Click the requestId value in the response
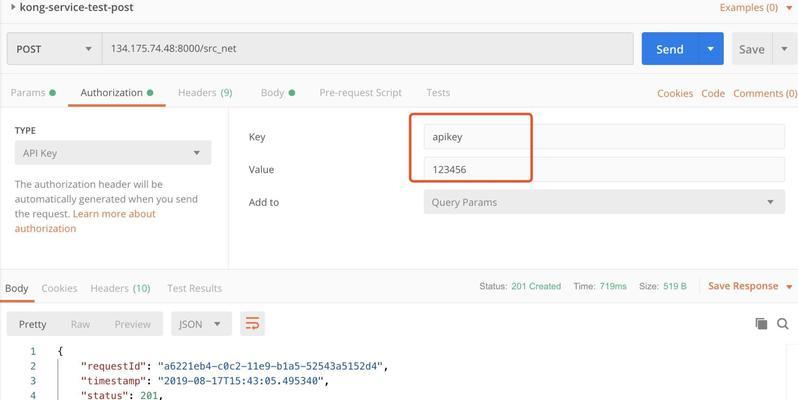Screen dimensions: 798x400 click(273, 366)
